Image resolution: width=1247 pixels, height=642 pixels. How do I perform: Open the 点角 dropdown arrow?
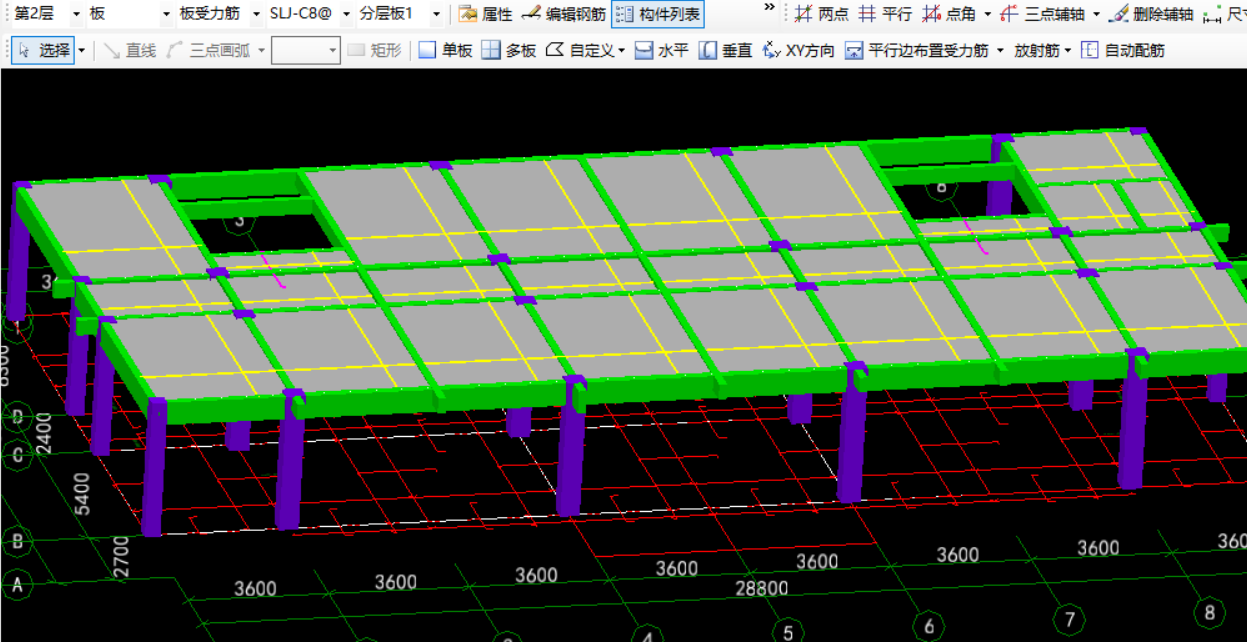987,14
